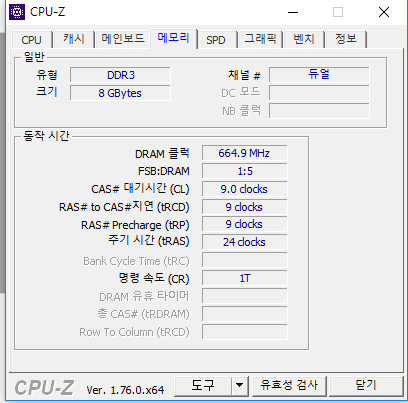This screenshot has height=403, width=408.
Task: Click the DDR3 memory type field
Action: click(x=120, y=75)
